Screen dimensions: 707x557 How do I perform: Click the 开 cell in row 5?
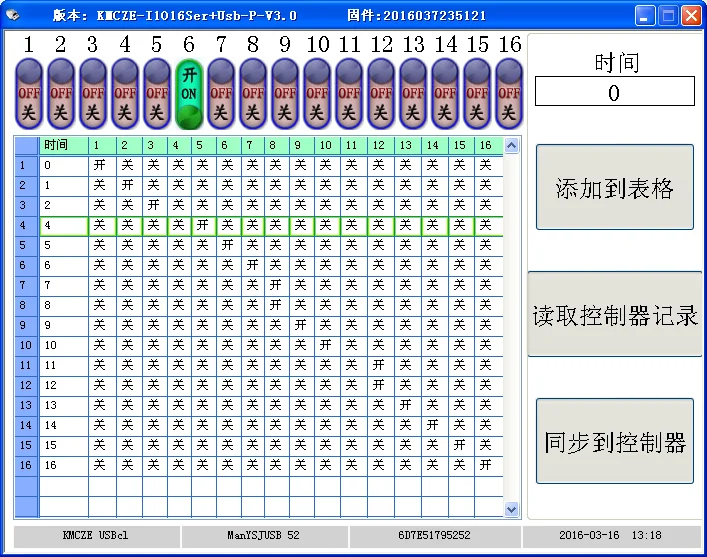tap(229, 245)
